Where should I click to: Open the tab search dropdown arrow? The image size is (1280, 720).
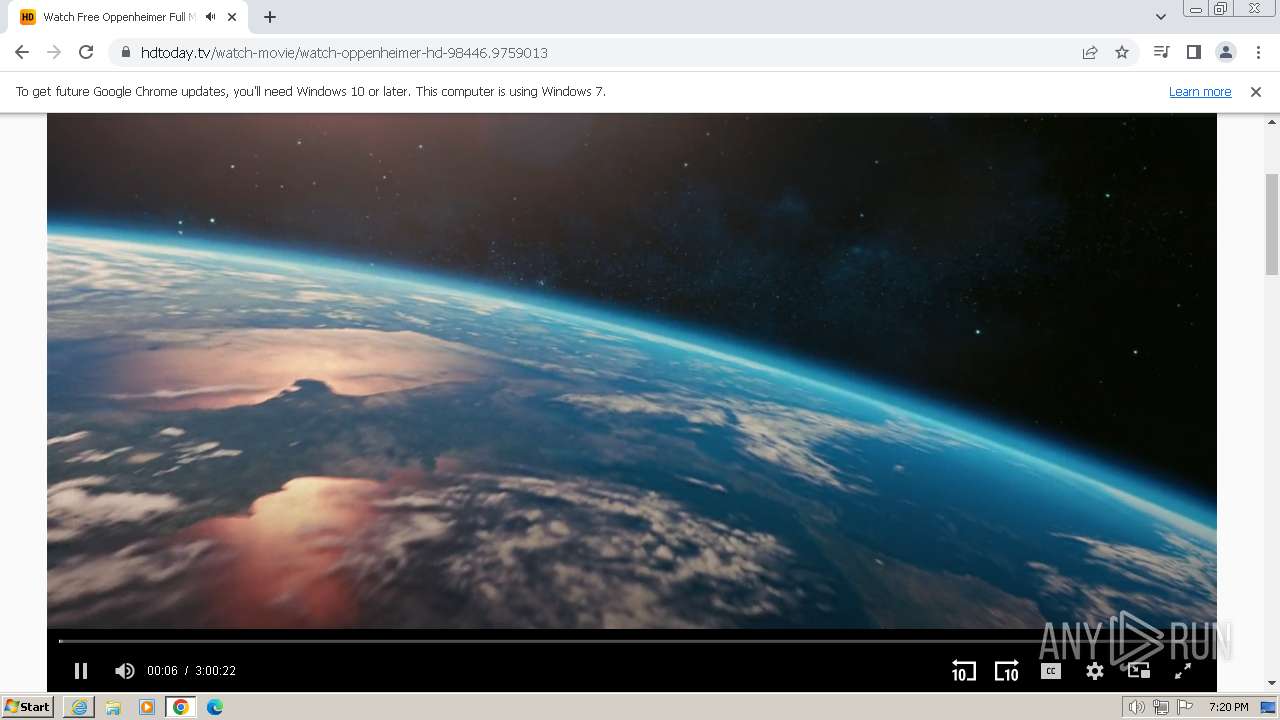[x=1160, y=17]
